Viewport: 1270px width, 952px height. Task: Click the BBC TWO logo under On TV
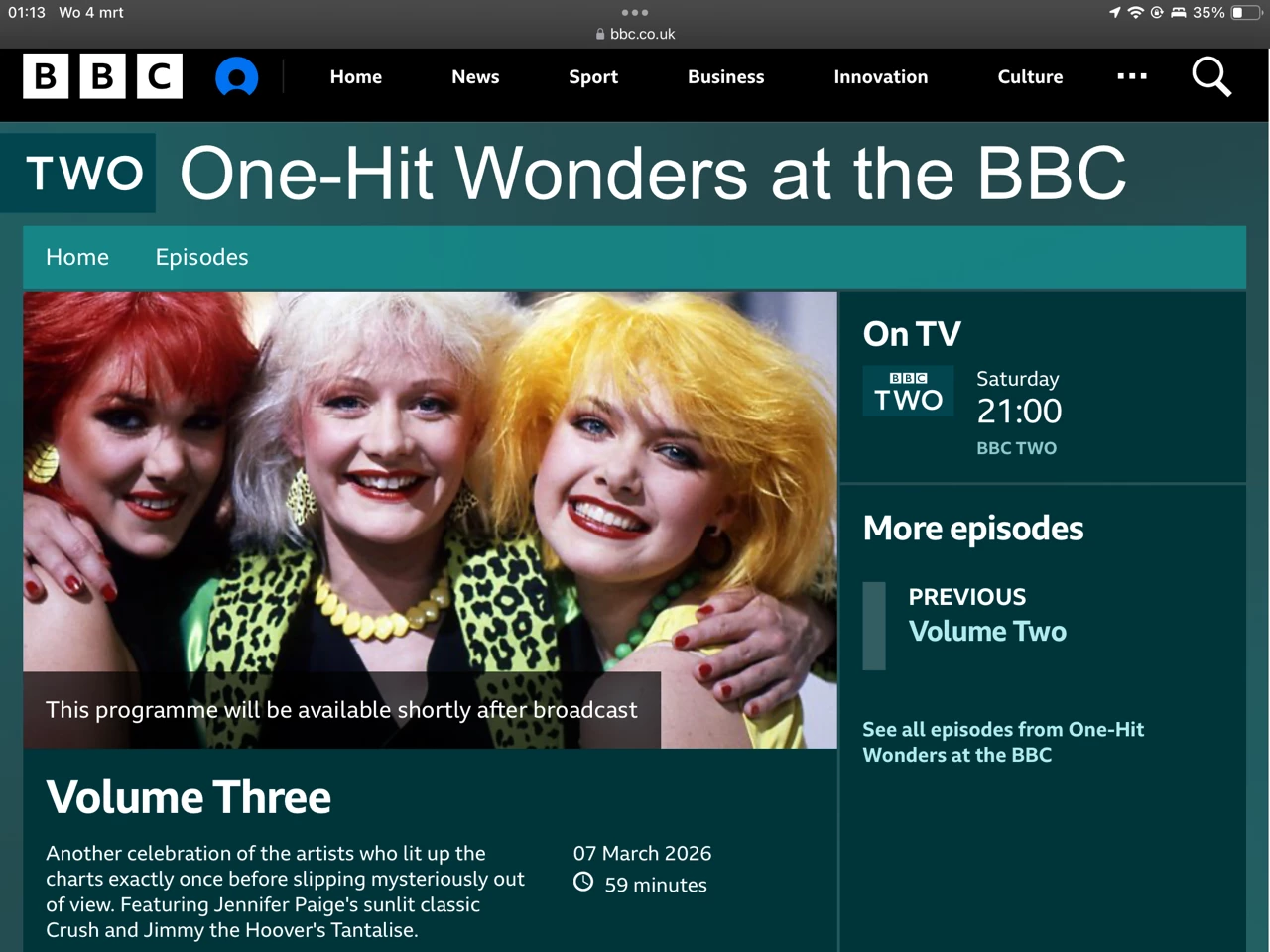[x=908, y=391]
